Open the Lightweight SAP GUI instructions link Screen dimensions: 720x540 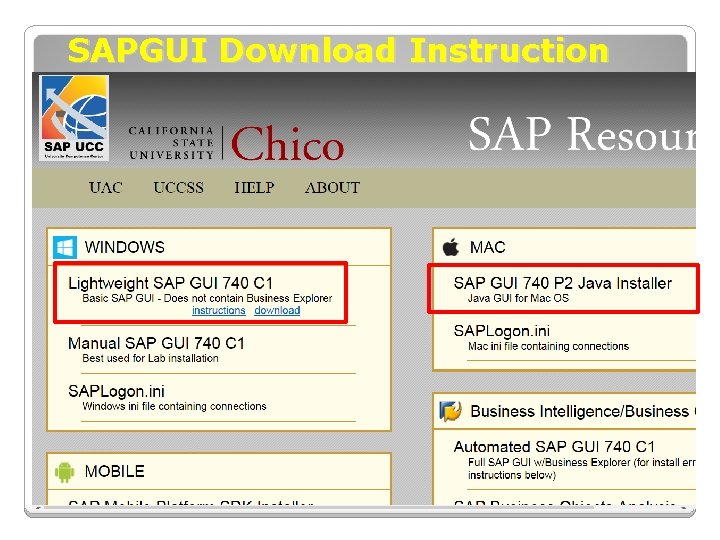click(x=219, y=310)
